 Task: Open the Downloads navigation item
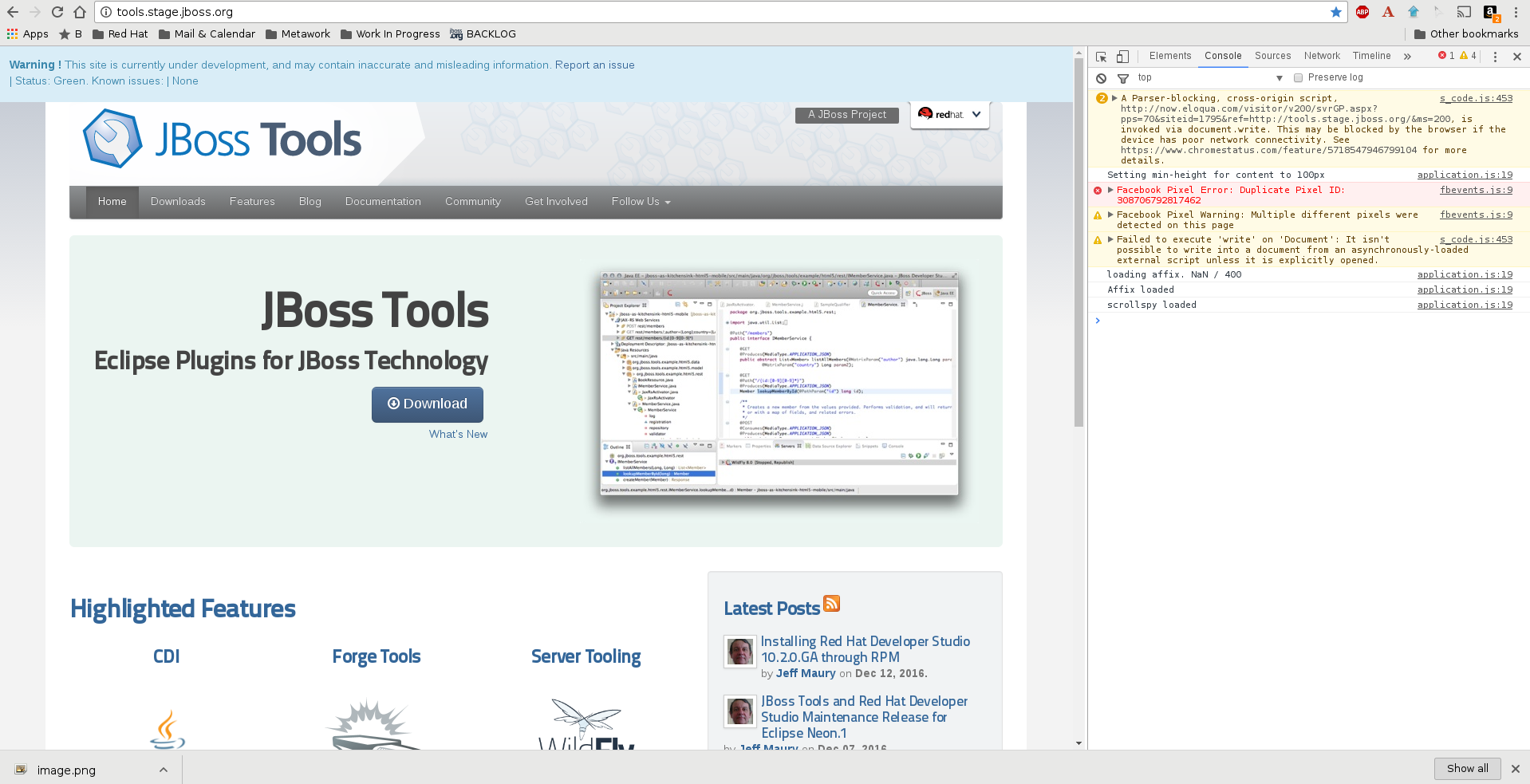(x=178, y=202)
